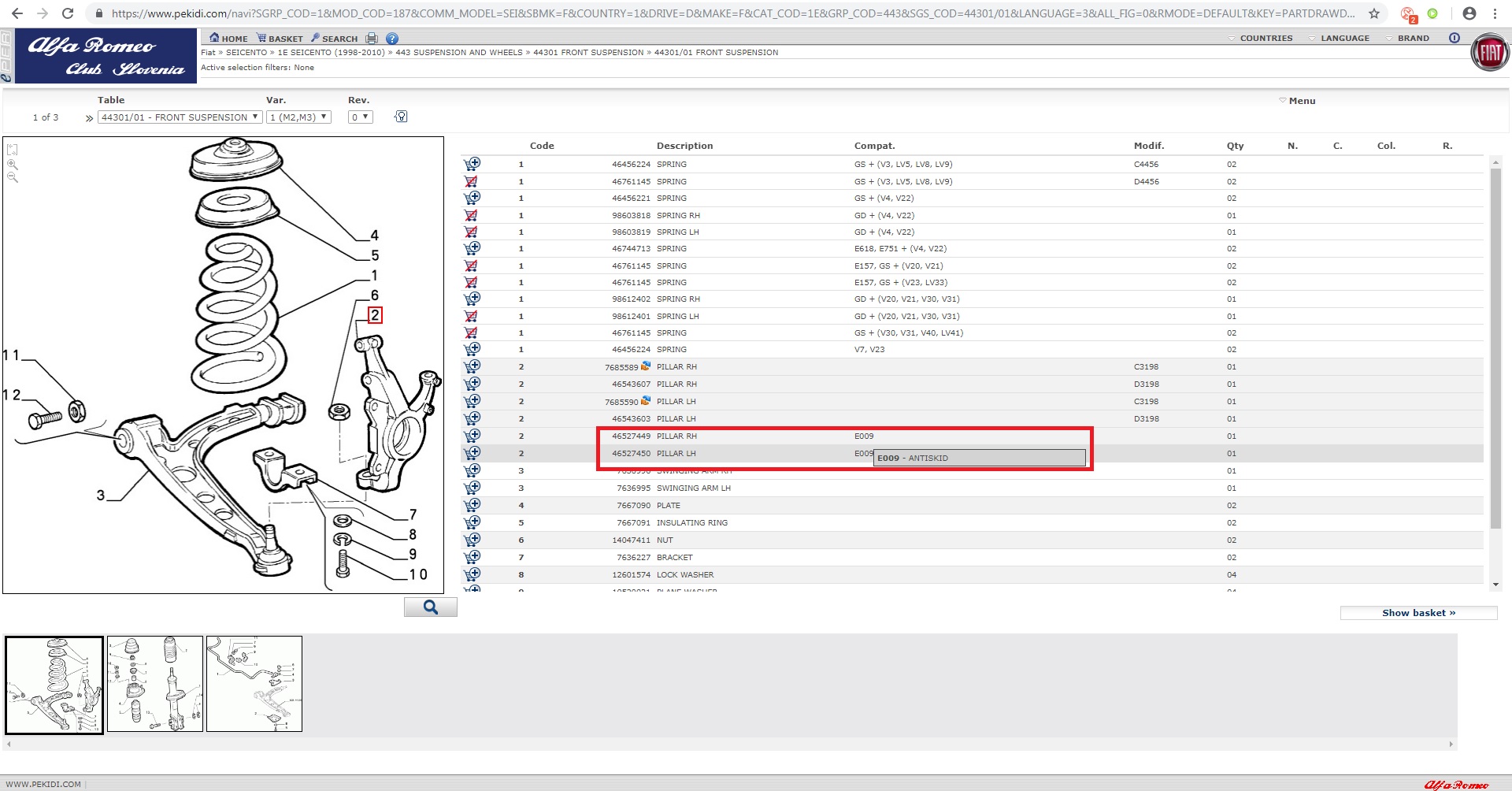
Task: Click the Show basket button
Action: tap(1418, 613)
